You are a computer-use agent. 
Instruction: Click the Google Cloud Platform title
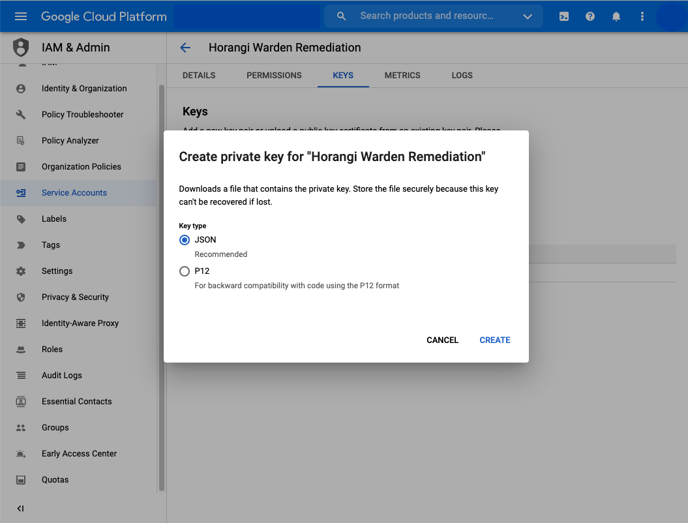point(104,17)
